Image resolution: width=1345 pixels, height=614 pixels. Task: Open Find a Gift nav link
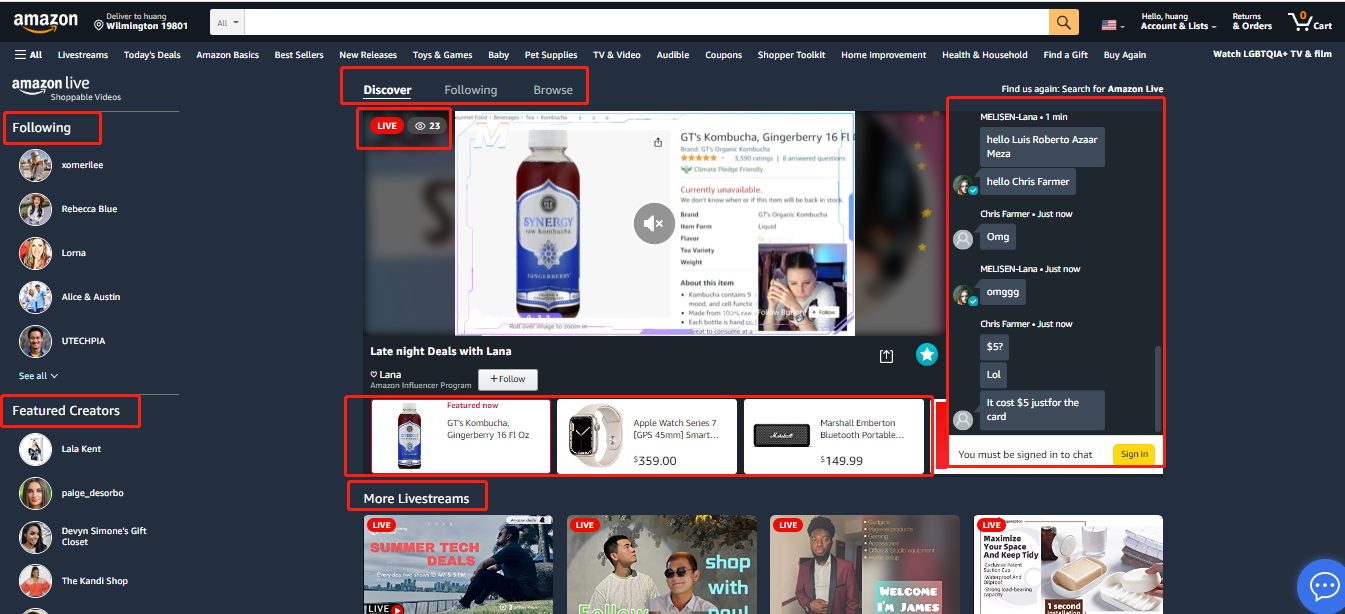pos(1066,55)
